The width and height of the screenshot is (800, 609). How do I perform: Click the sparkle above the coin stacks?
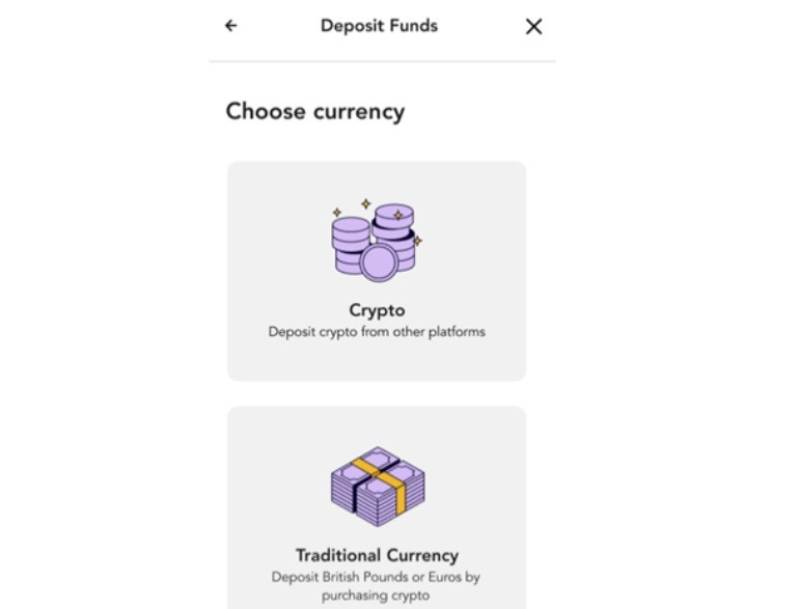pos(366,204)
